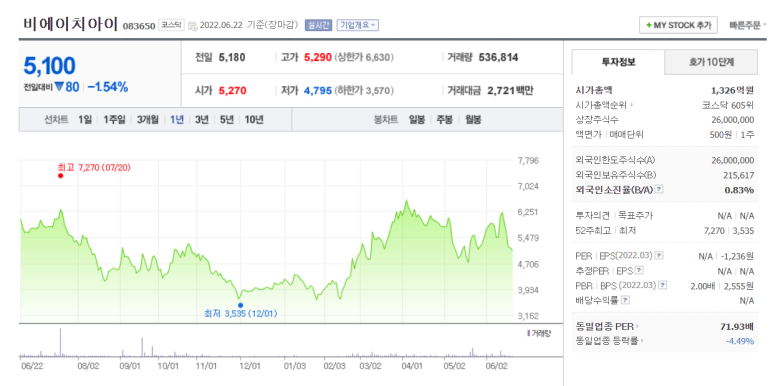Screen dimensions: 773x386
Task: Click 저가 value 4,795
Action: click(318, 91)
